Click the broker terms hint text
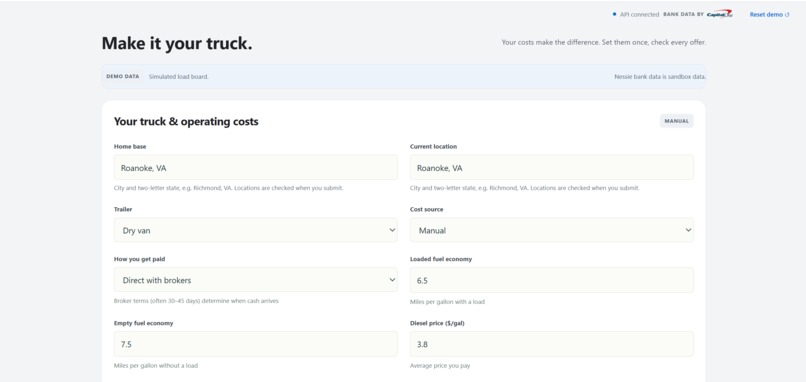806x382 pixels. tap(196, 301)
